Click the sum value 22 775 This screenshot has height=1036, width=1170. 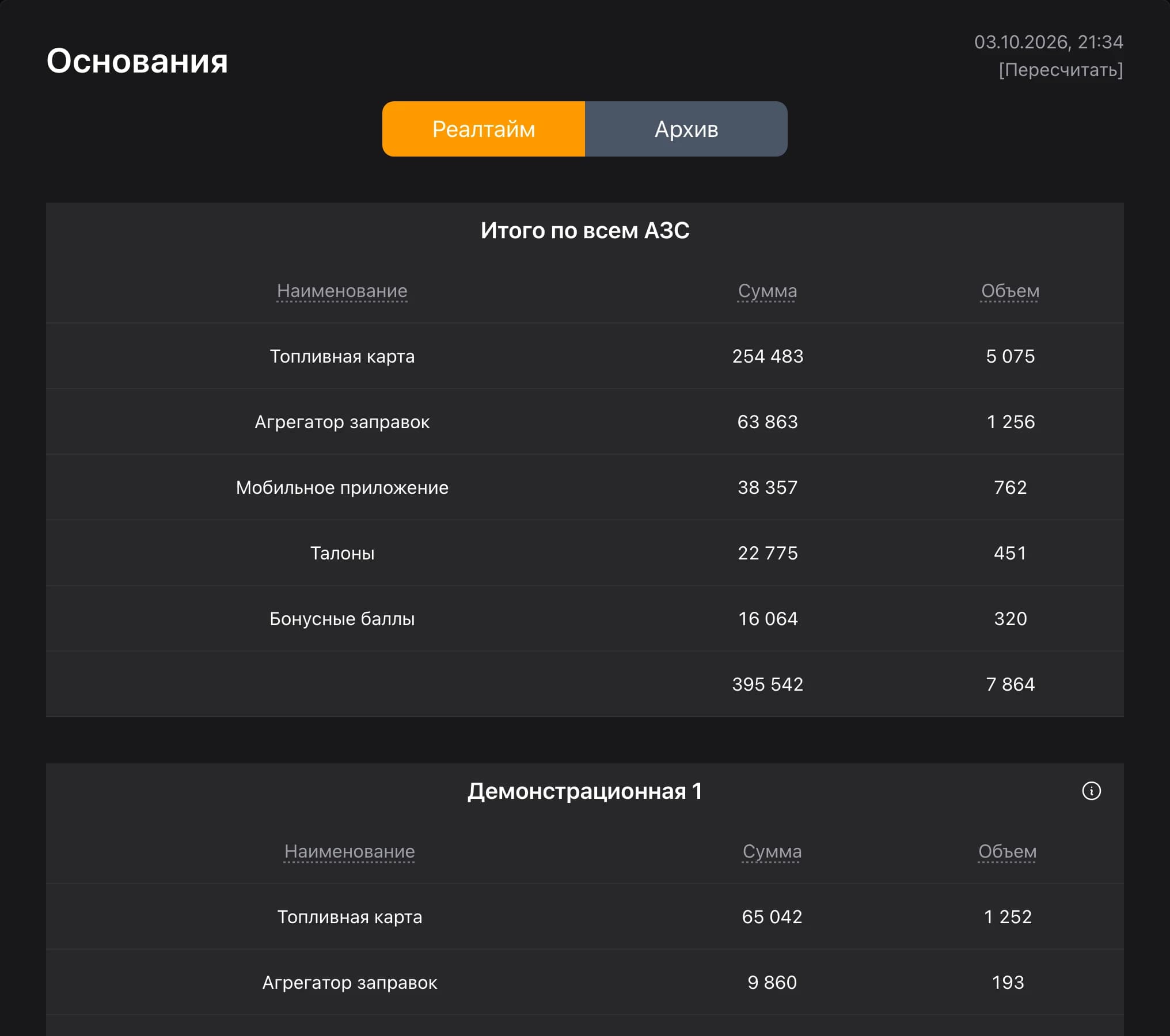click(x=768, y=553)
